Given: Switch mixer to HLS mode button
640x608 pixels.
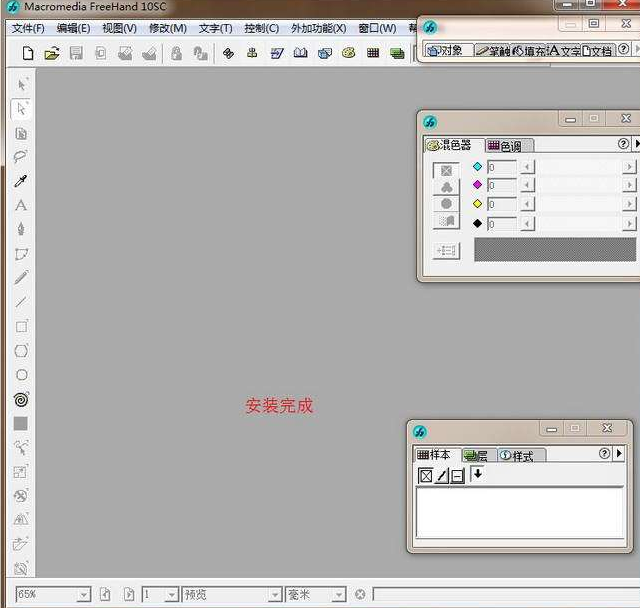Looking at the screenshot, I should (x=447, y=204).
